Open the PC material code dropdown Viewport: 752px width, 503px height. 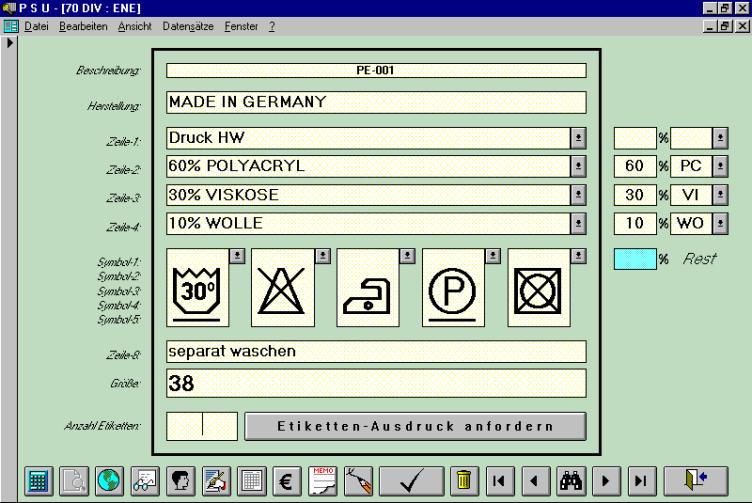(720, 166)
